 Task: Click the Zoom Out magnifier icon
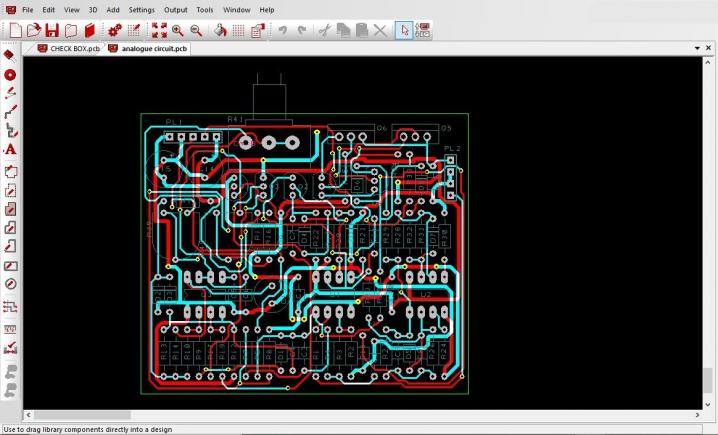click(196, 30)
